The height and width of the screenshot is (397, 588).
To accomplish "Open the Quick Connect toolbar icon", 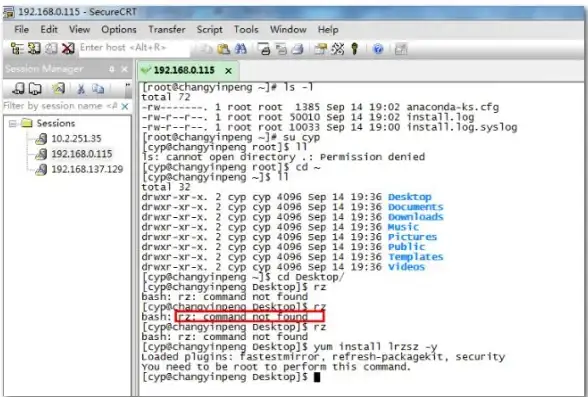I will 34,48.
